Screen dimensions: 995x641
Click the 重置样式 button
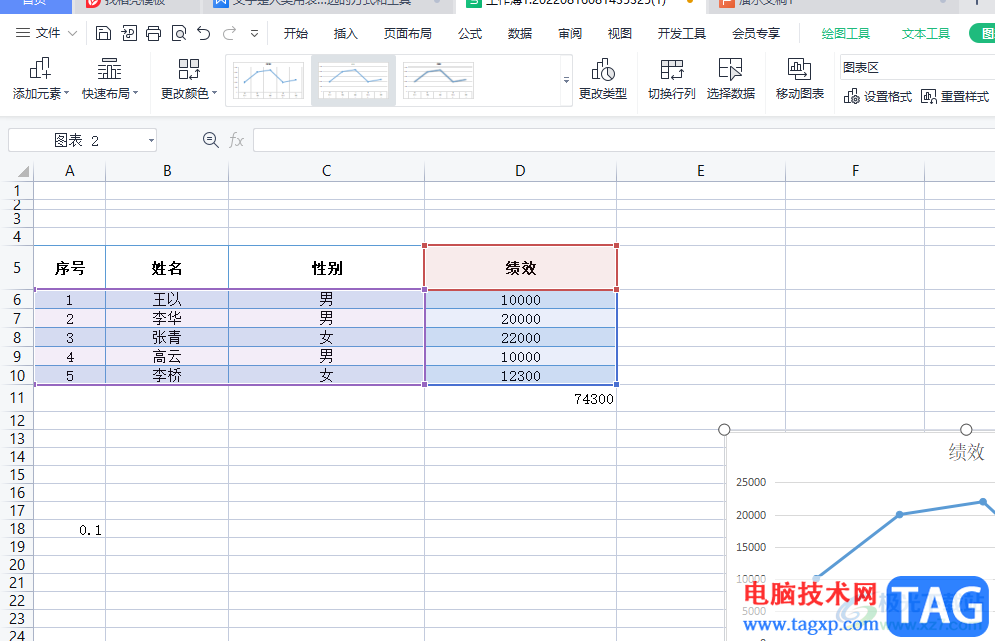click(x=955, y=96)
